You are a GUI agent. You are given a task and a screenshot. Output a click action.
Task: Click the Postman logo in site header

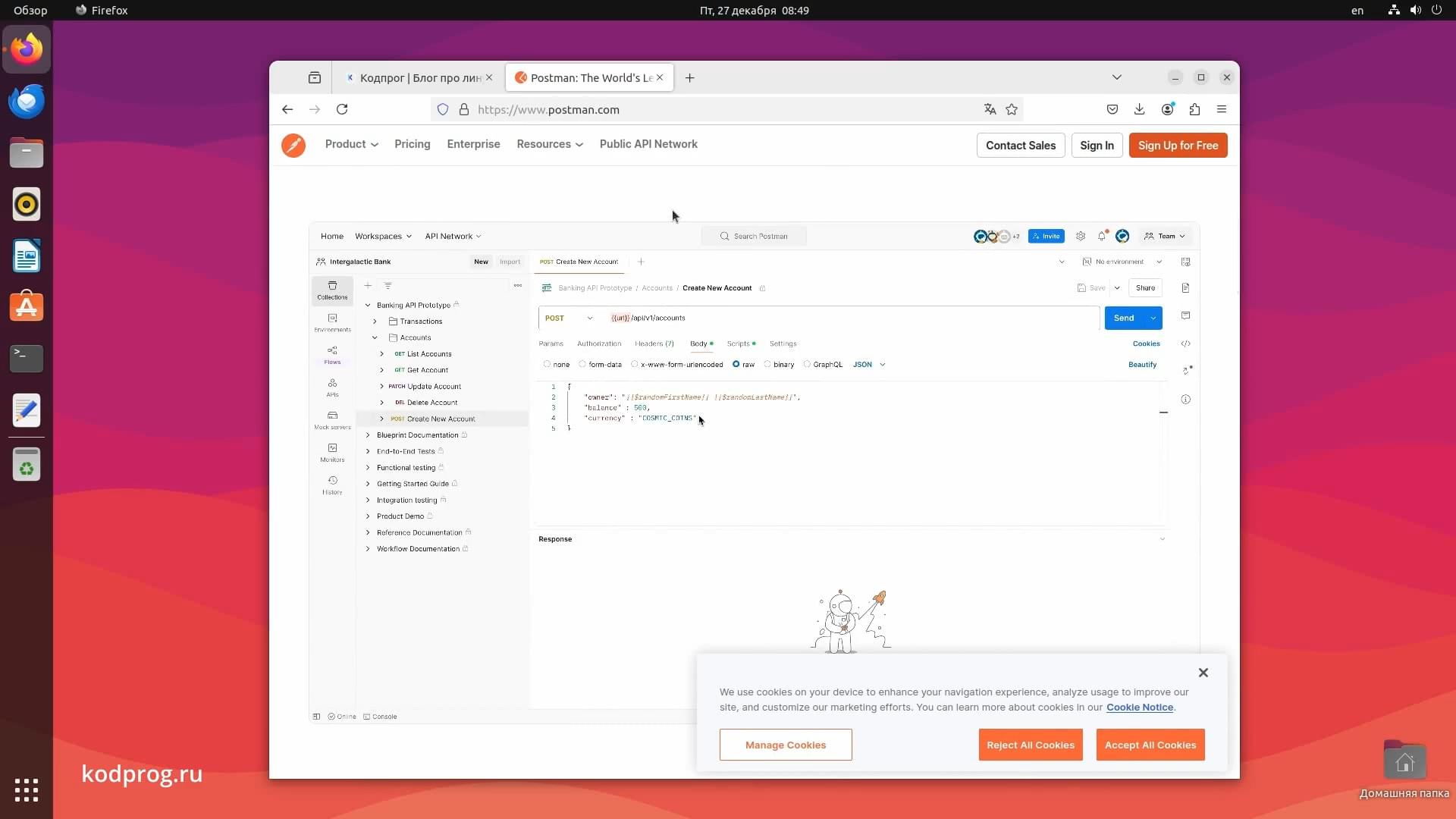(x=293, y=145)
